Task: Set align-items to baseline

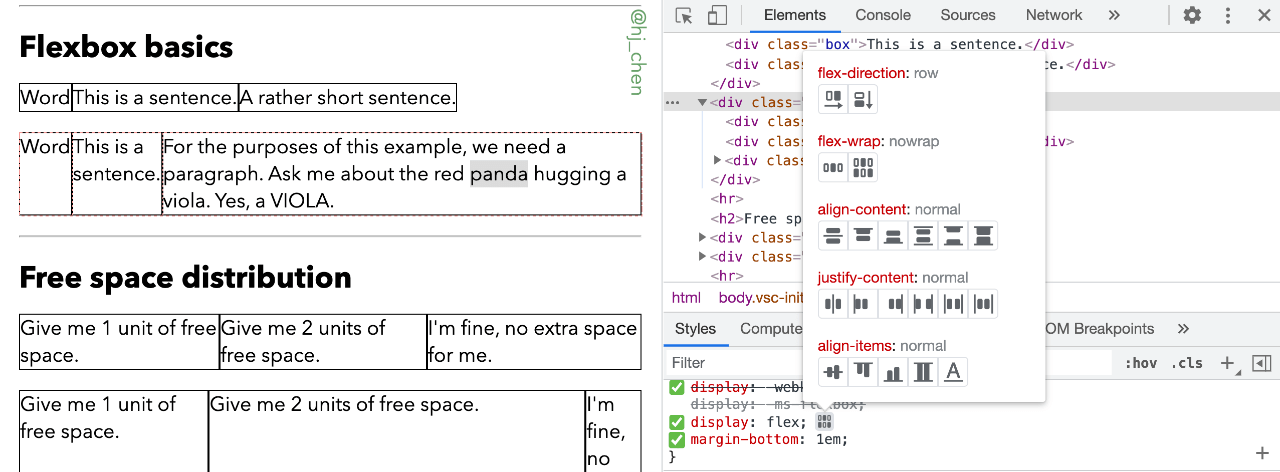Action: pos(953,372)
